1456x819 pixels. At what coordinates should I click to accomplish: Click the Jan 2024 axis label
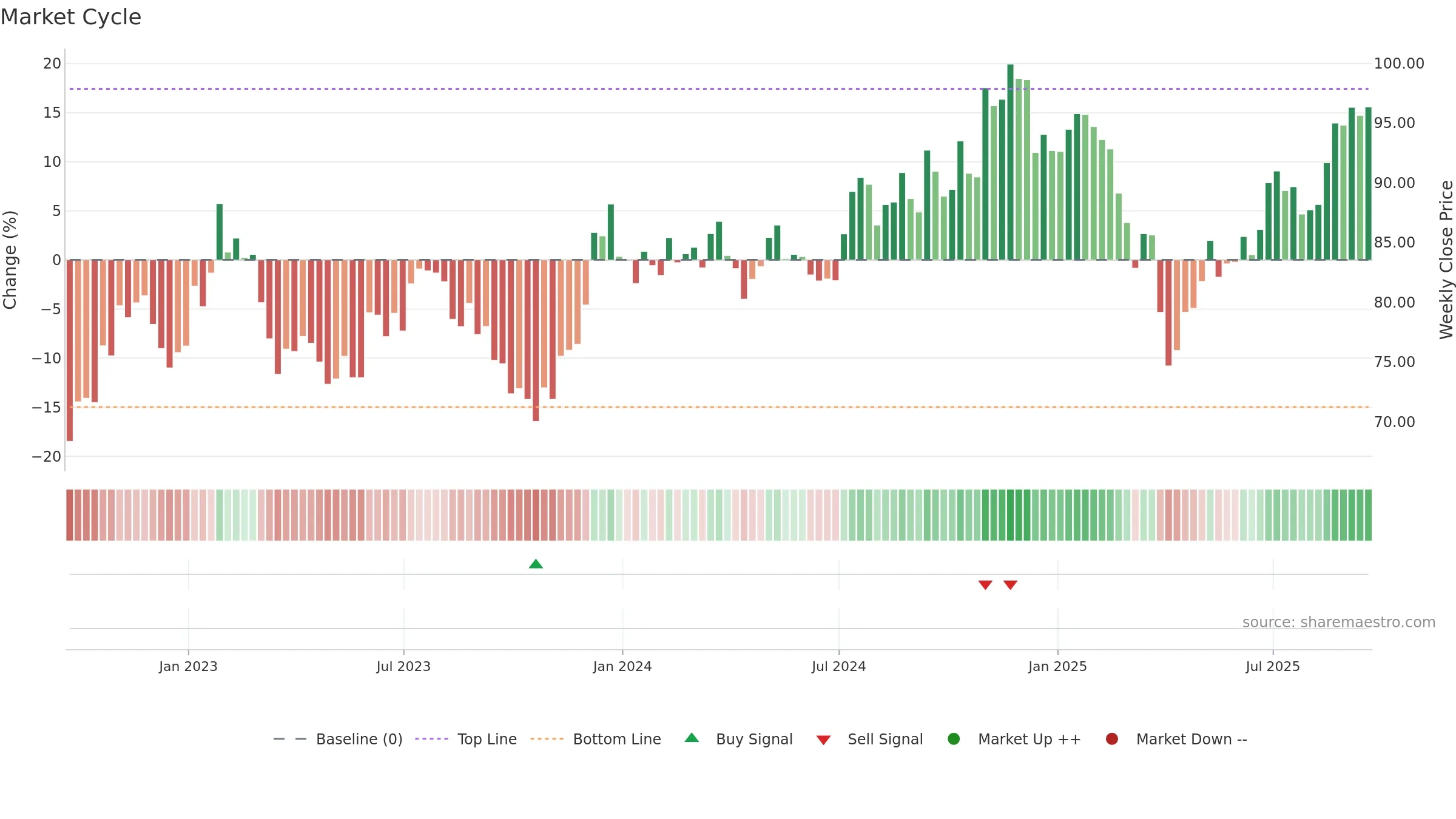pos(622,666)
